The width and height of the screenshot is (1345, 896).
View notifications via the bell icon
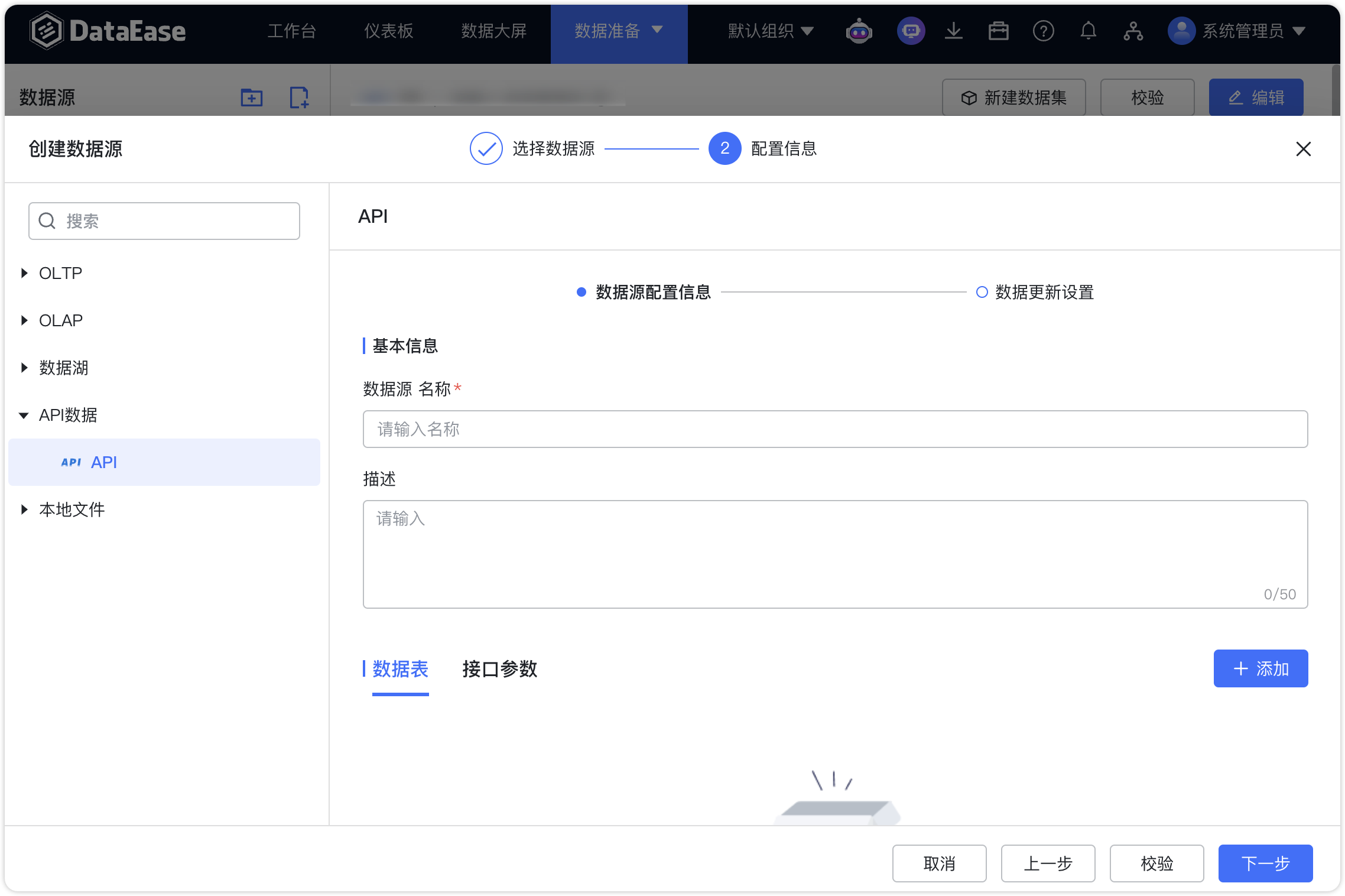(x=1089, y=31)
